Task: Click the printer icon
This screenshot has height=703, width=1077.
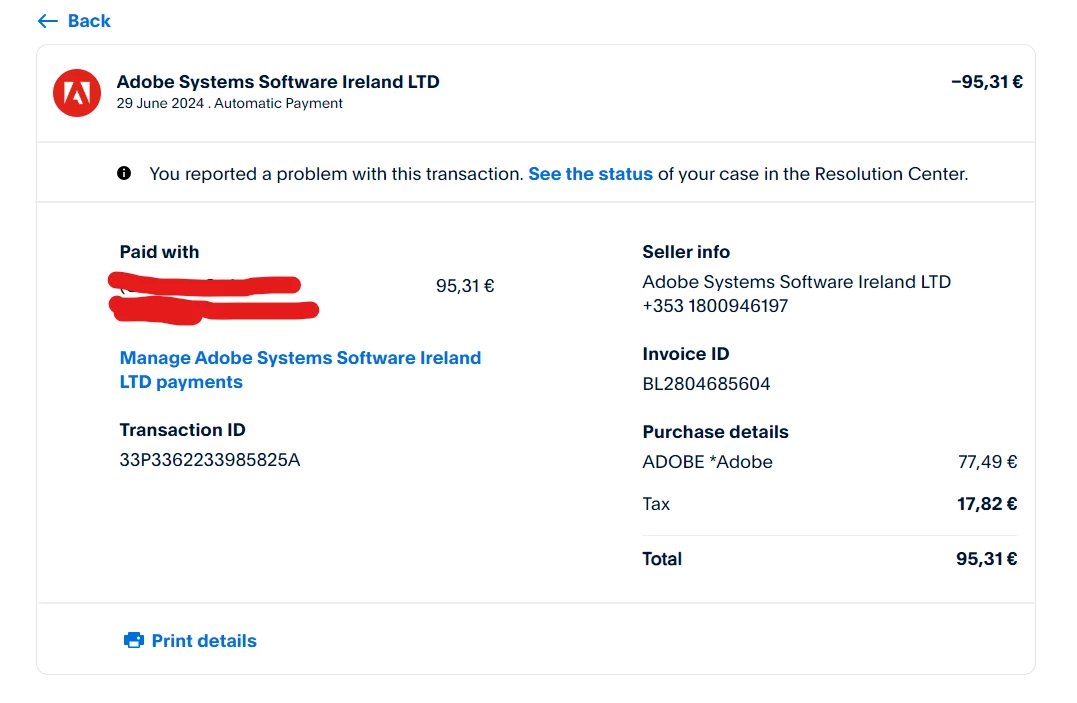Action: tap(134, 641)
